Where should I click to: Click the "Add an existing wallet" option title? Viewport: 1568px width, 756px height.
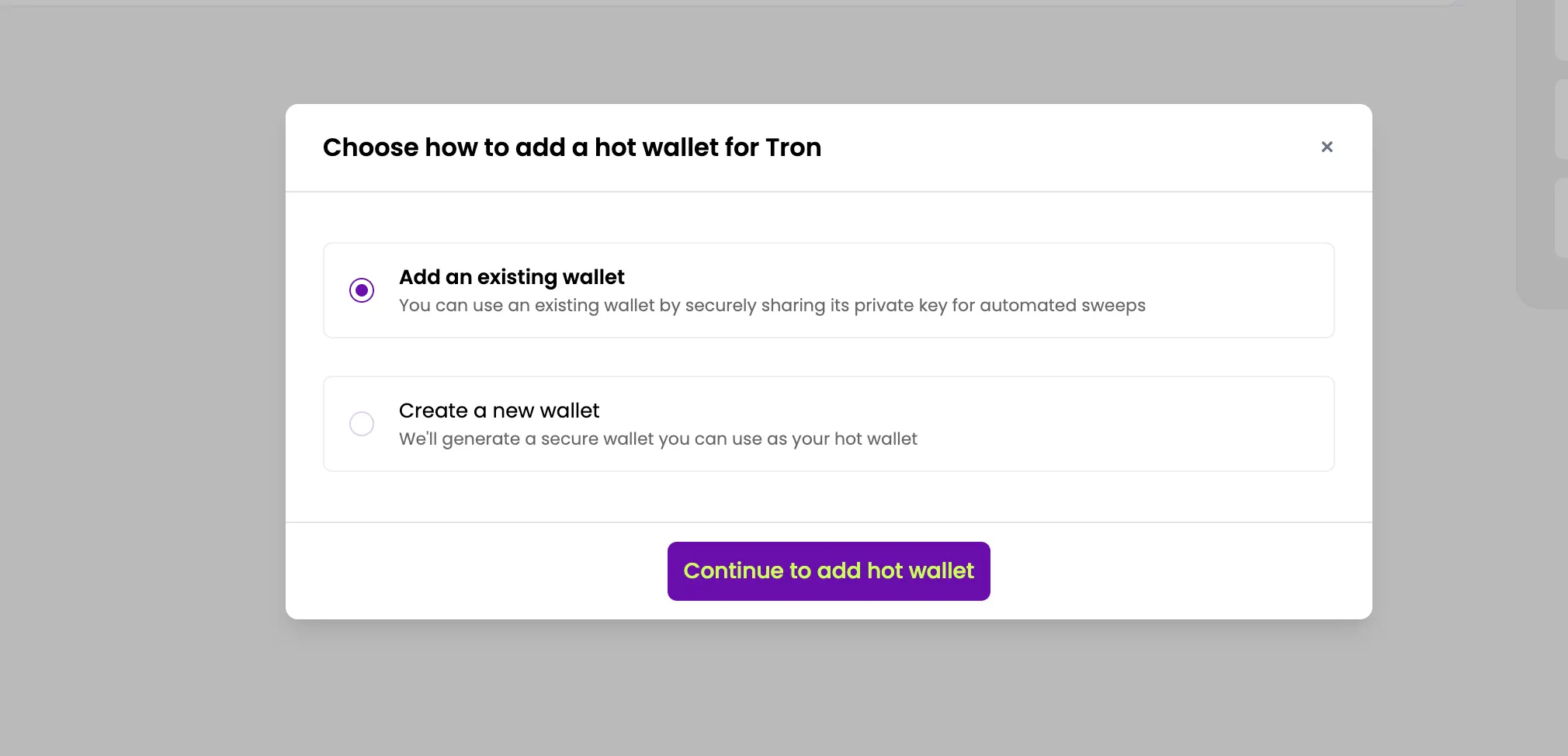point(512,277)
